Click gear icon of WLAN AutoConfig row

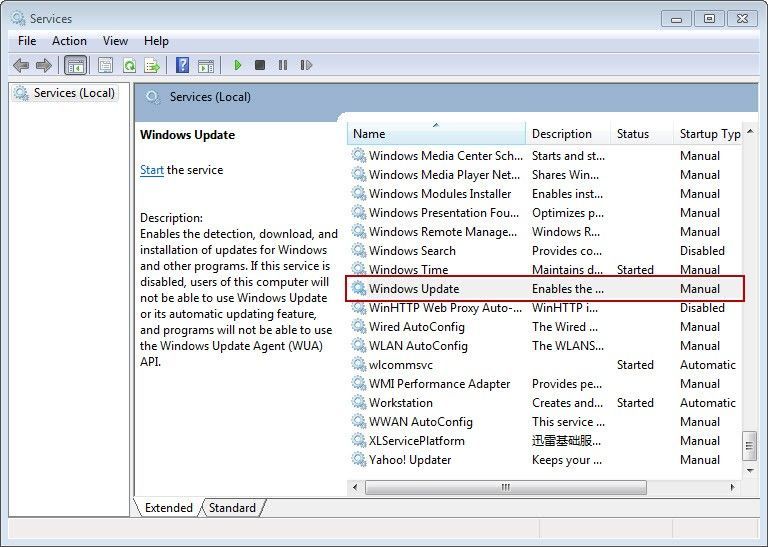pos(359,345)
